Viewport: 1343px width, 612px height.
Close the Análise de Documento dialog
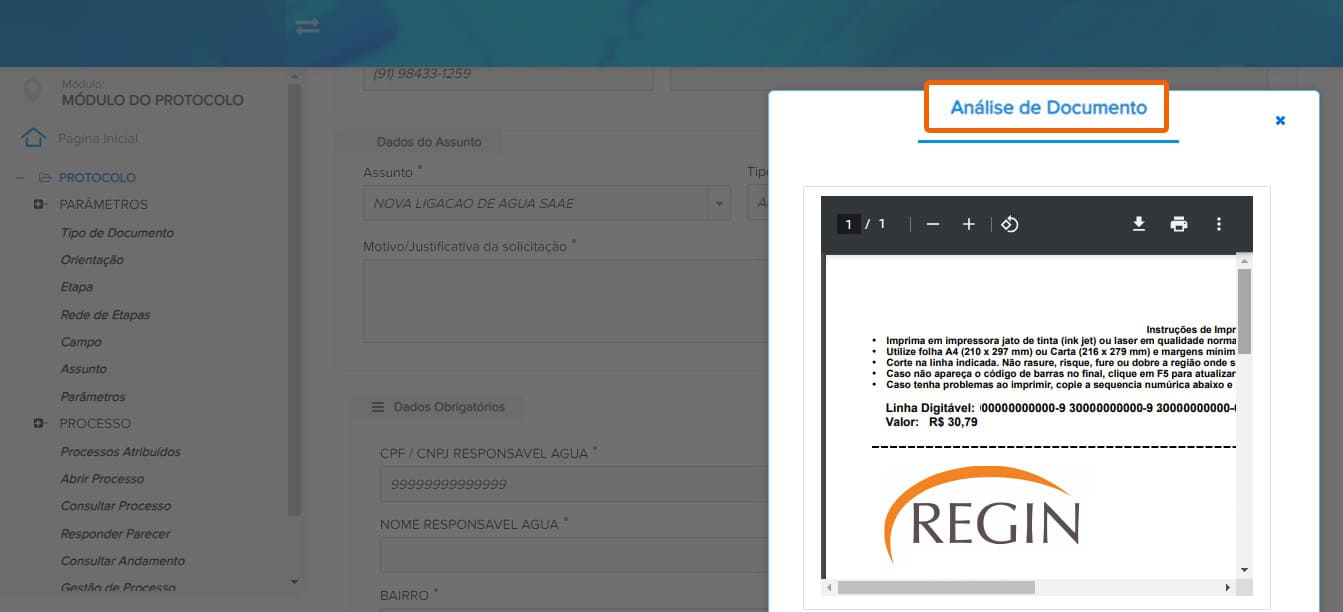1280,120
